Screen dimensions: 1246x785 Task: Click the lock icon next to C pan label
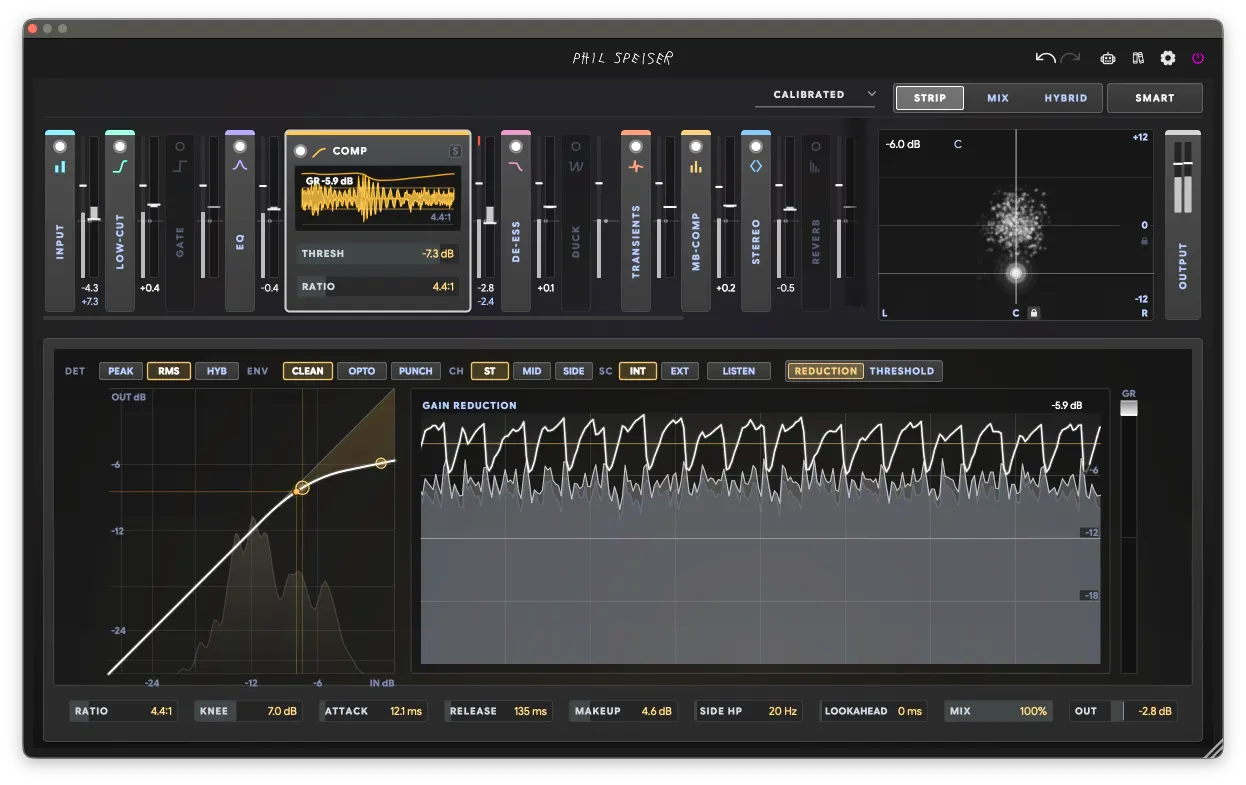click(x=1034, y=313)
